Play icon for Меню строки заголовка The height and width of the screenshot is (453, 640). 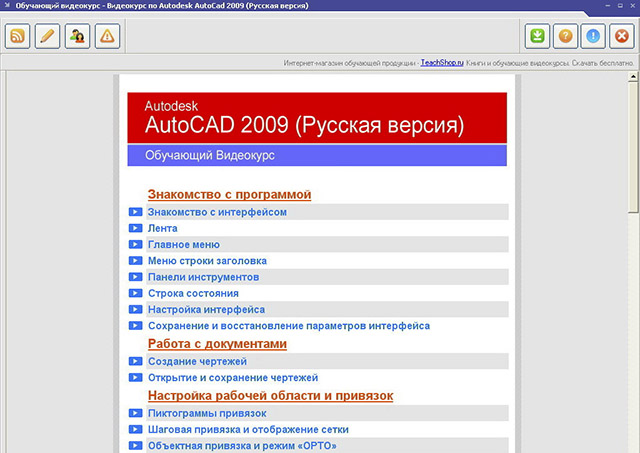point(136,260)
